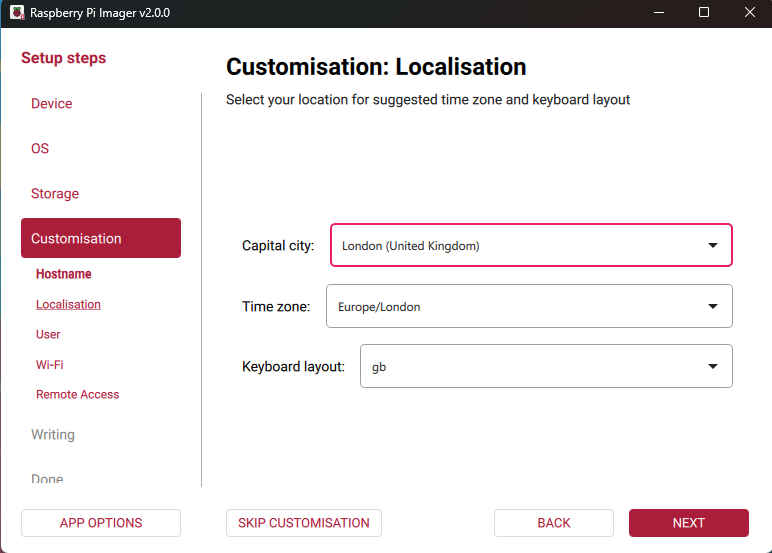This screenshot has width=772, height=553.
Task: Maximize the Raspberry Pi Imager window
Action: tap(704, 12)
